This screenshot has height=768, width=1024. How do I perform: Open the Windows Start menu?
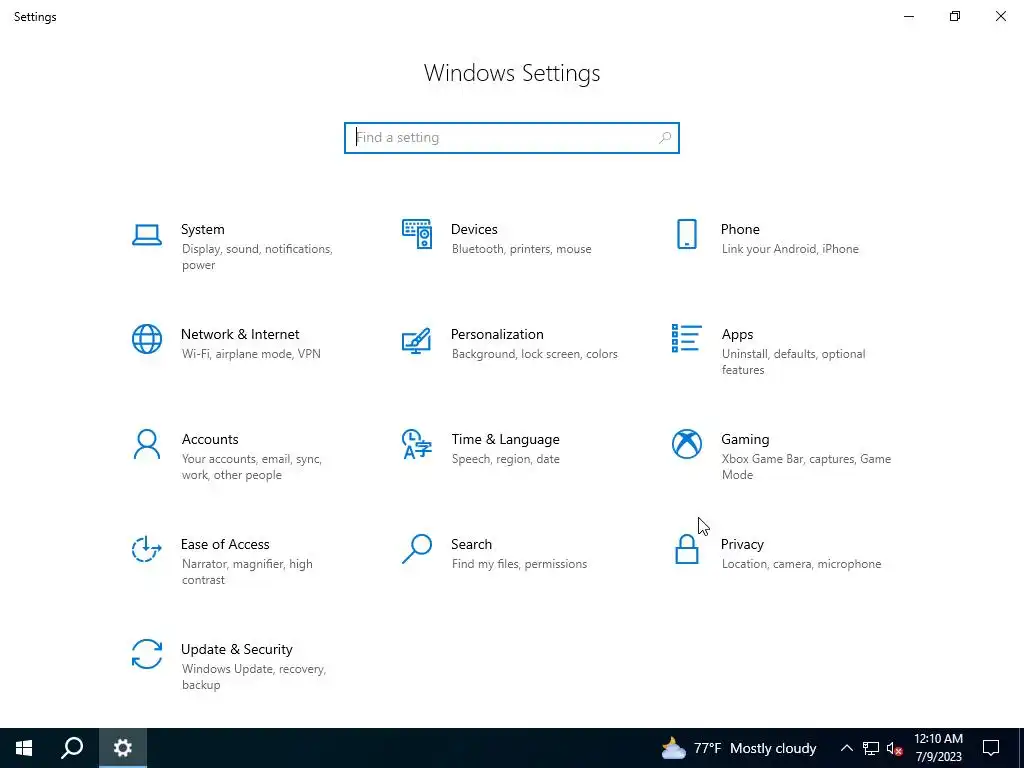(24, 748)
